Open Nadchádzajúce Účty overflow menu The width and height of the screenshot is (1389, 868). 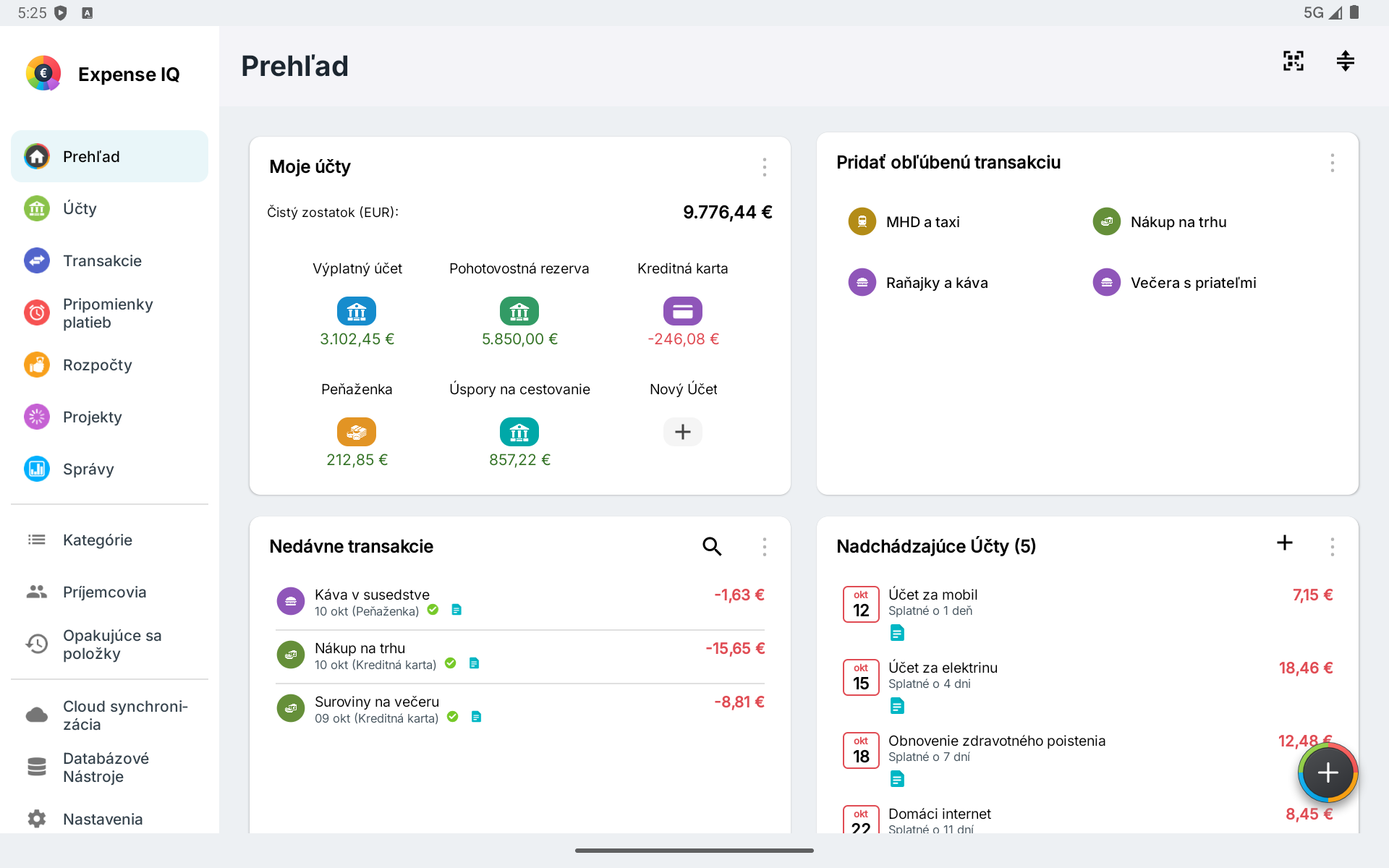[x=1332, y=546]
